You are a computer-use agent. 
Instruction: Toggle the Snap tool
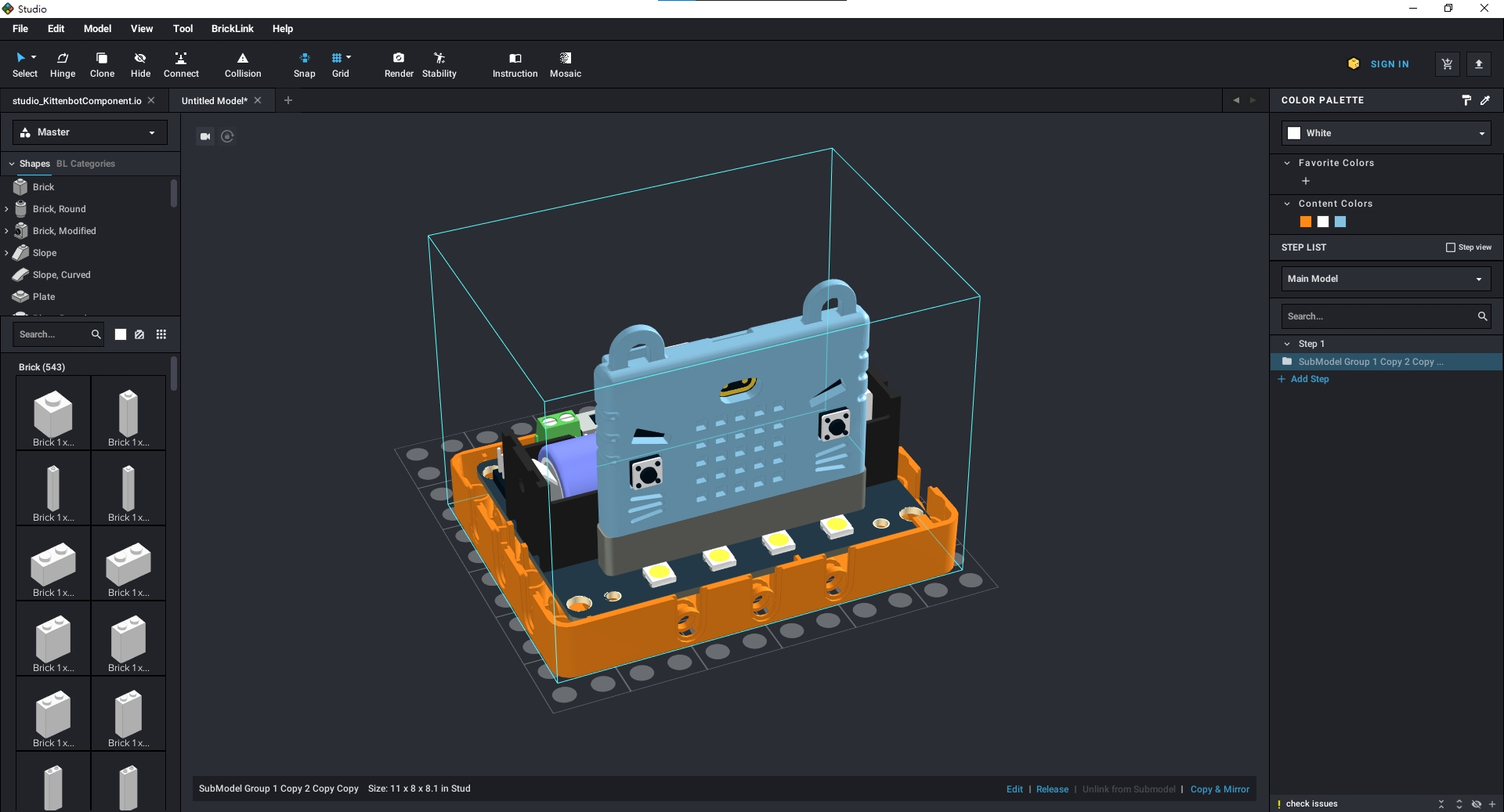point(305,64)
